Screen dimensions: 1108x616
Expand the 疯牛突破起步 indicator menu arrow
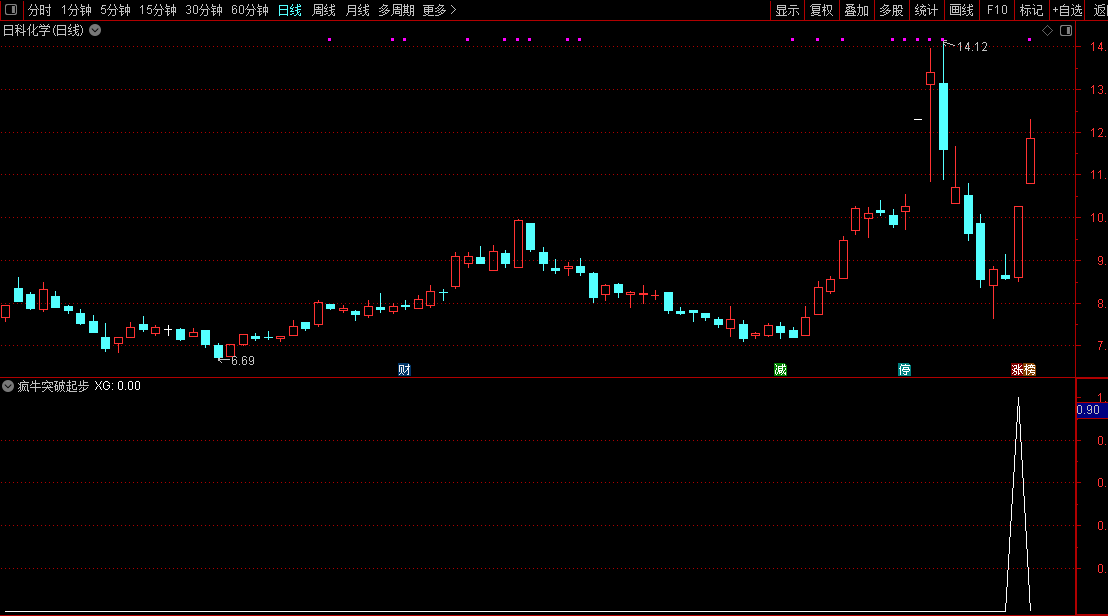8,386
